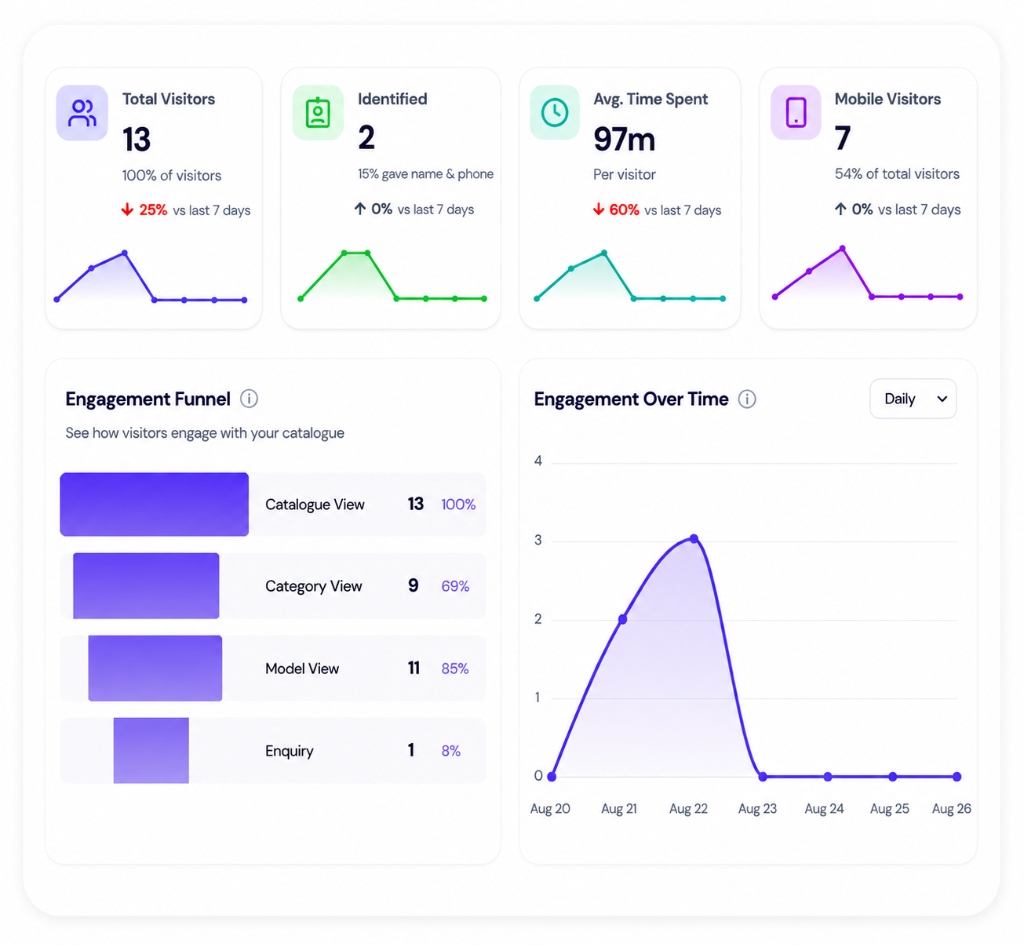
Task: Click the '85%' Model View percentage
Action: point(455,668)
